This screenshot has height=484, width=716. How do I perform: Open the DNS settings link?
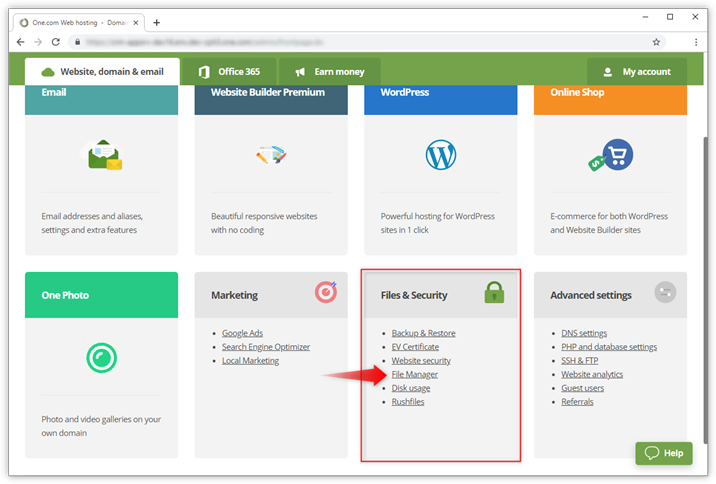(584, 333)
